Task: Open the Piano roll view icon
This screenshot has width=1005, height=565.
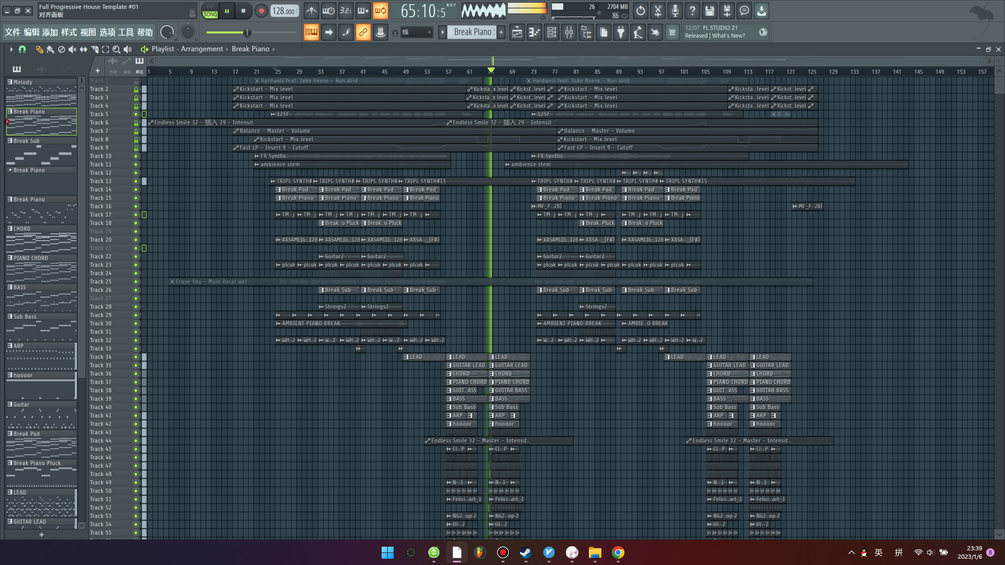Action: (x=534, y=32)
